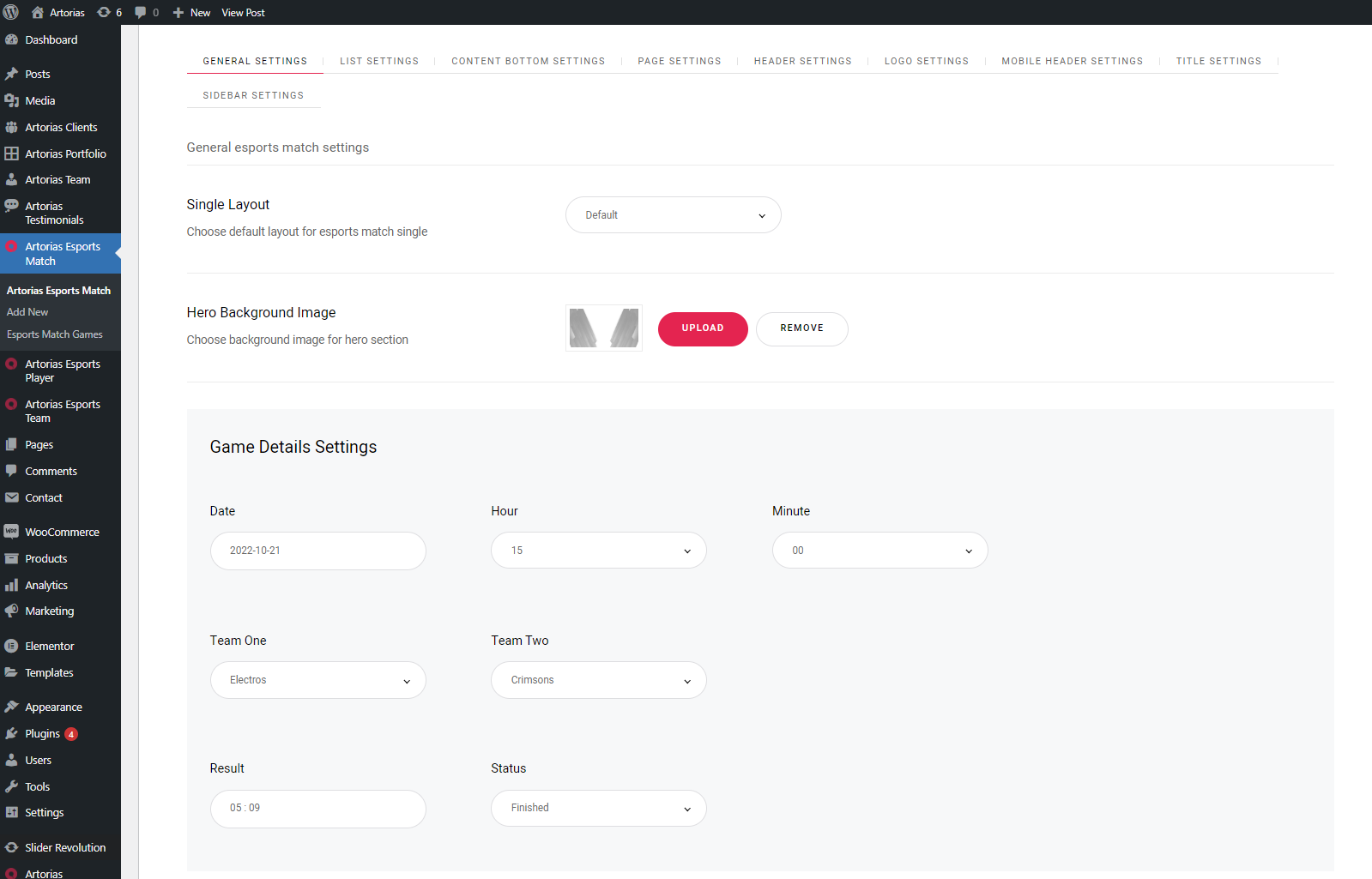1372x879 pixels.
Task: Open the comments bubble icon in admin bar
Action: 141,12
